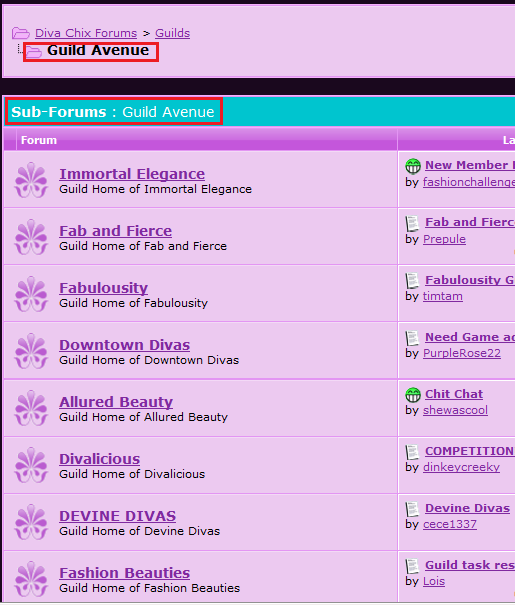The width and height of the screenshot is (515, 605).
Task: Open the Immortal Elegance forum
Action: (132, 174)
